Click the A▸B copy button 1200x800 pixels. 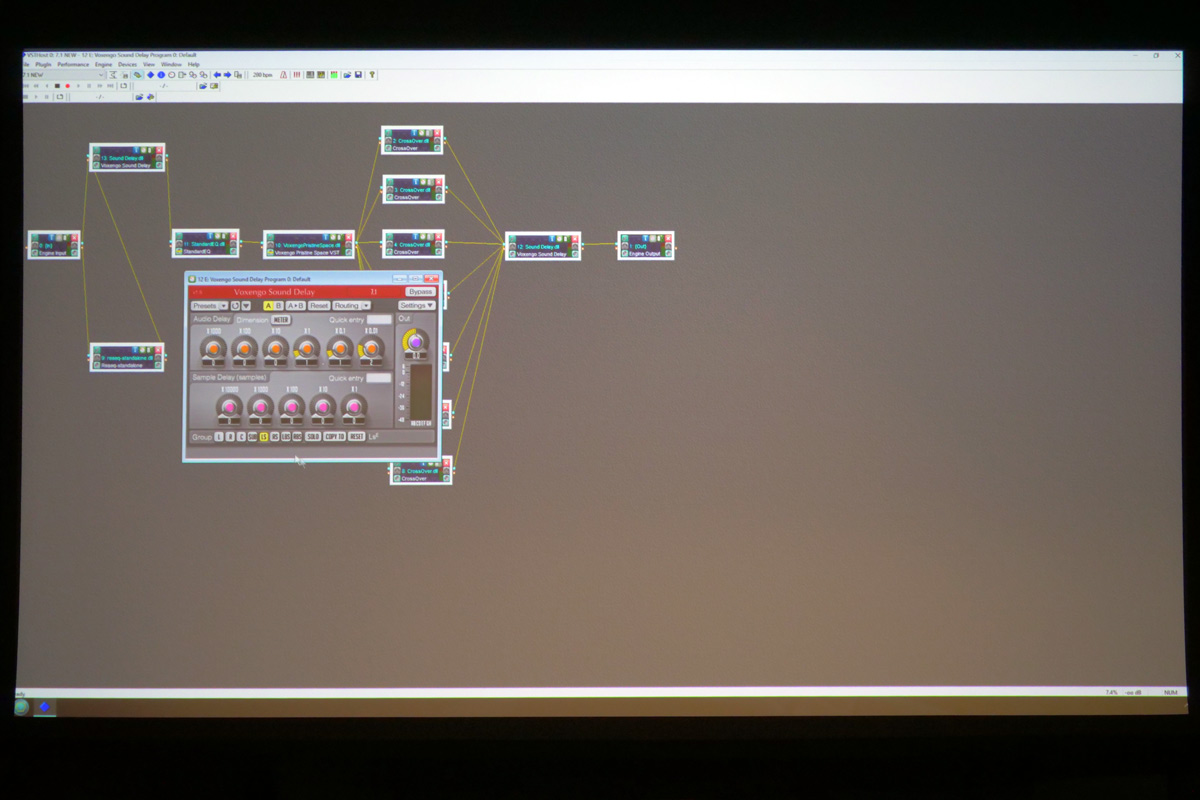296,306
